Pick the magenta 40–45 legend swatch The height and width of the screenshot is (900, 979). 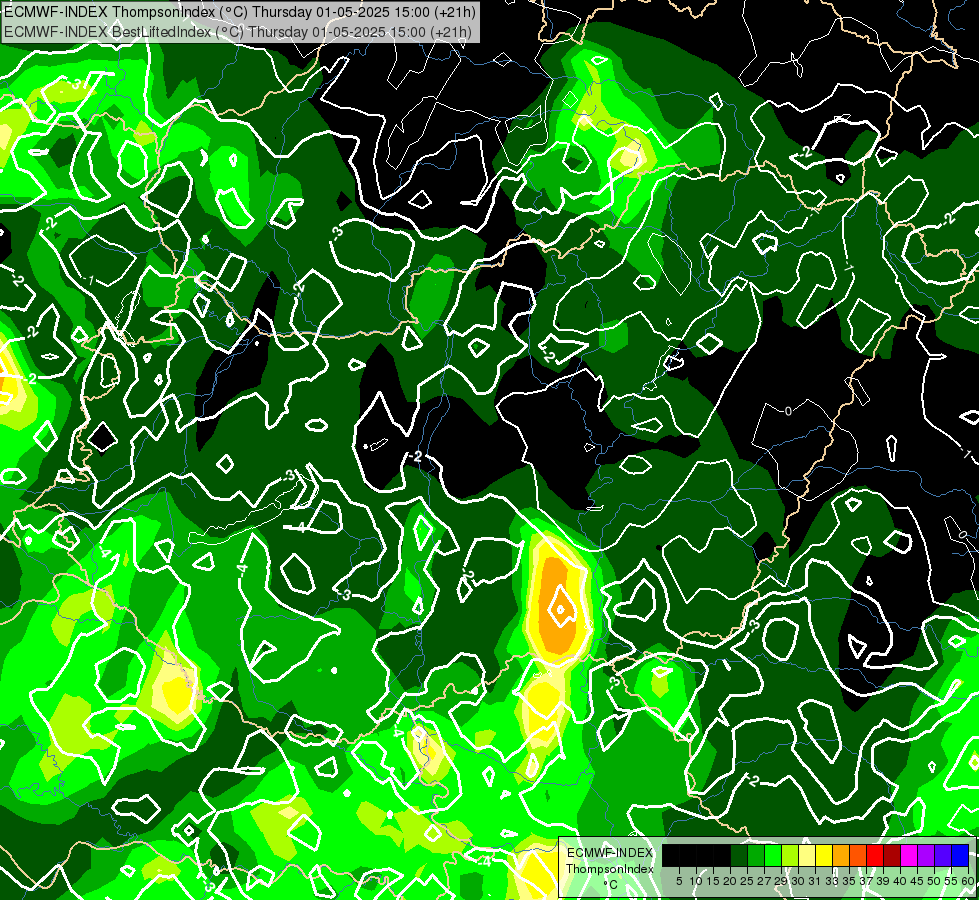pyautogui.click(x=909, y=855)
